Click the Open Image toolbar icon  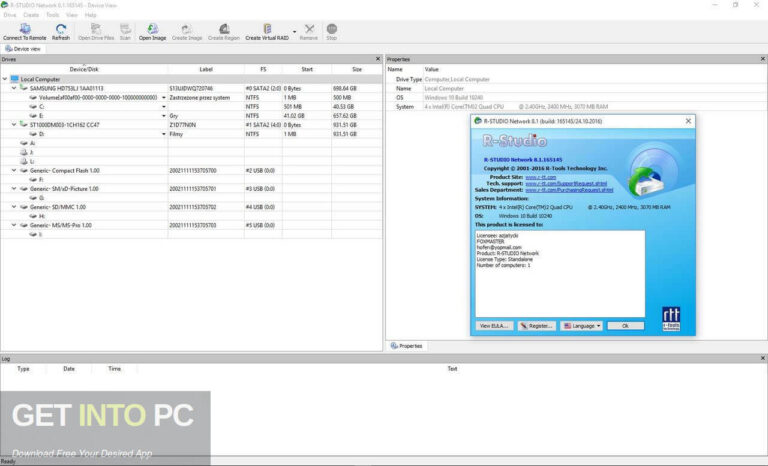[x=152, y=29]
